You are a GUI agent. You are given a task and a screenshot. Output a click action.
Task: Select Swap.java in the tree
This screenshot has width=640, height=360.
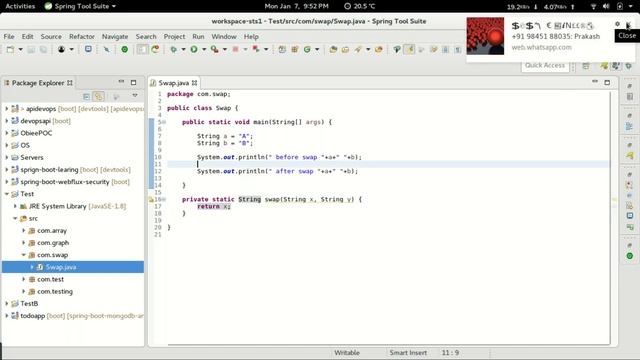point(73,267)
